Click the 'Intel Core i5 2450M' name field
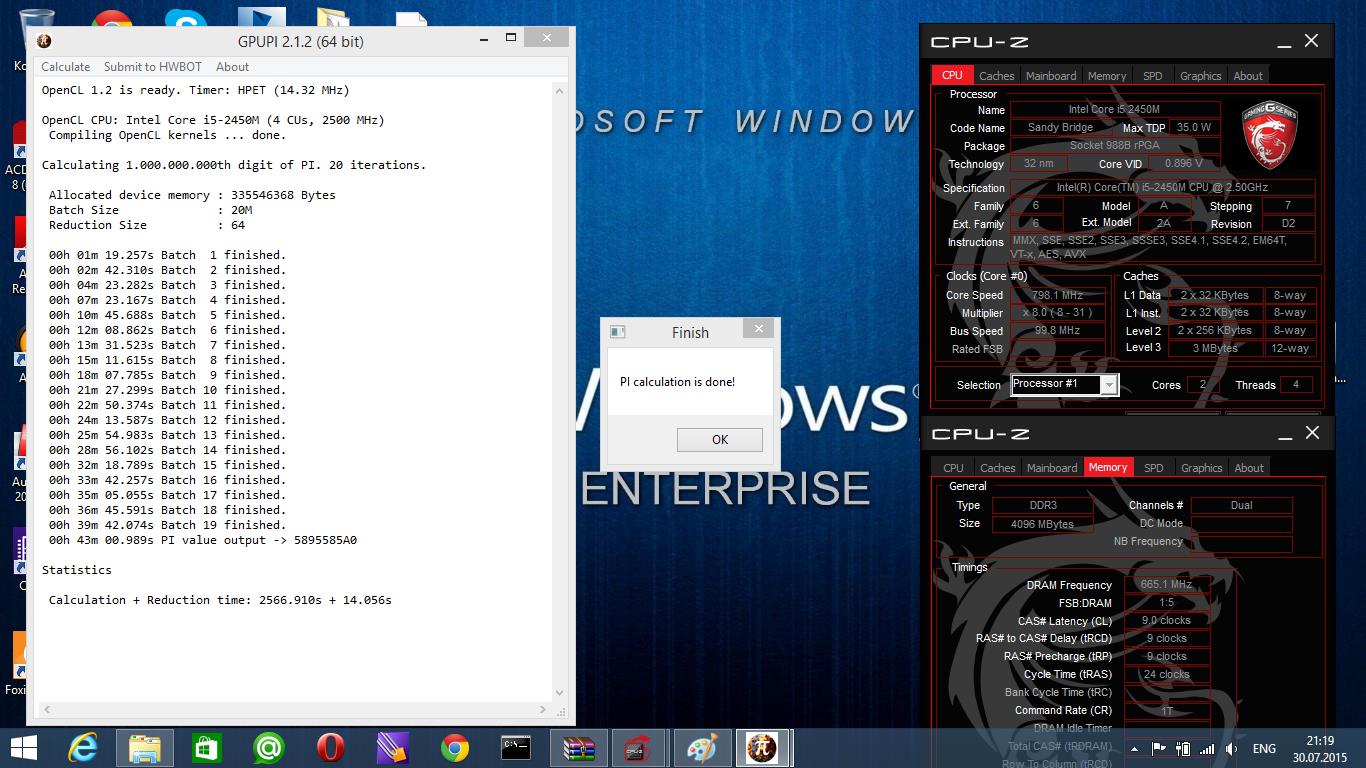The height and width of the screenshot is (768, 1366). tap(1114, 110)
